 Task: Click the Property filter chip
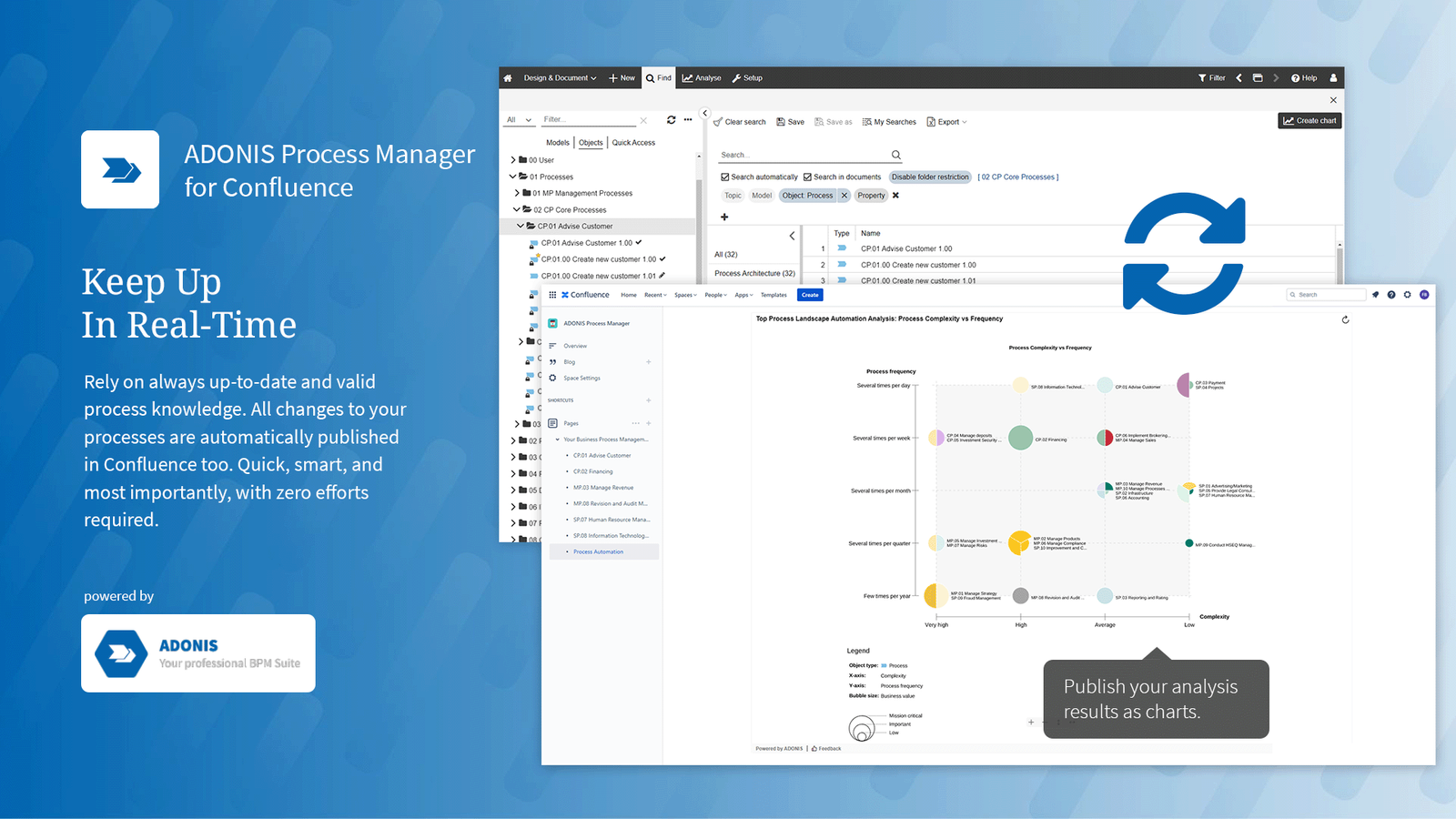[871, 196]
